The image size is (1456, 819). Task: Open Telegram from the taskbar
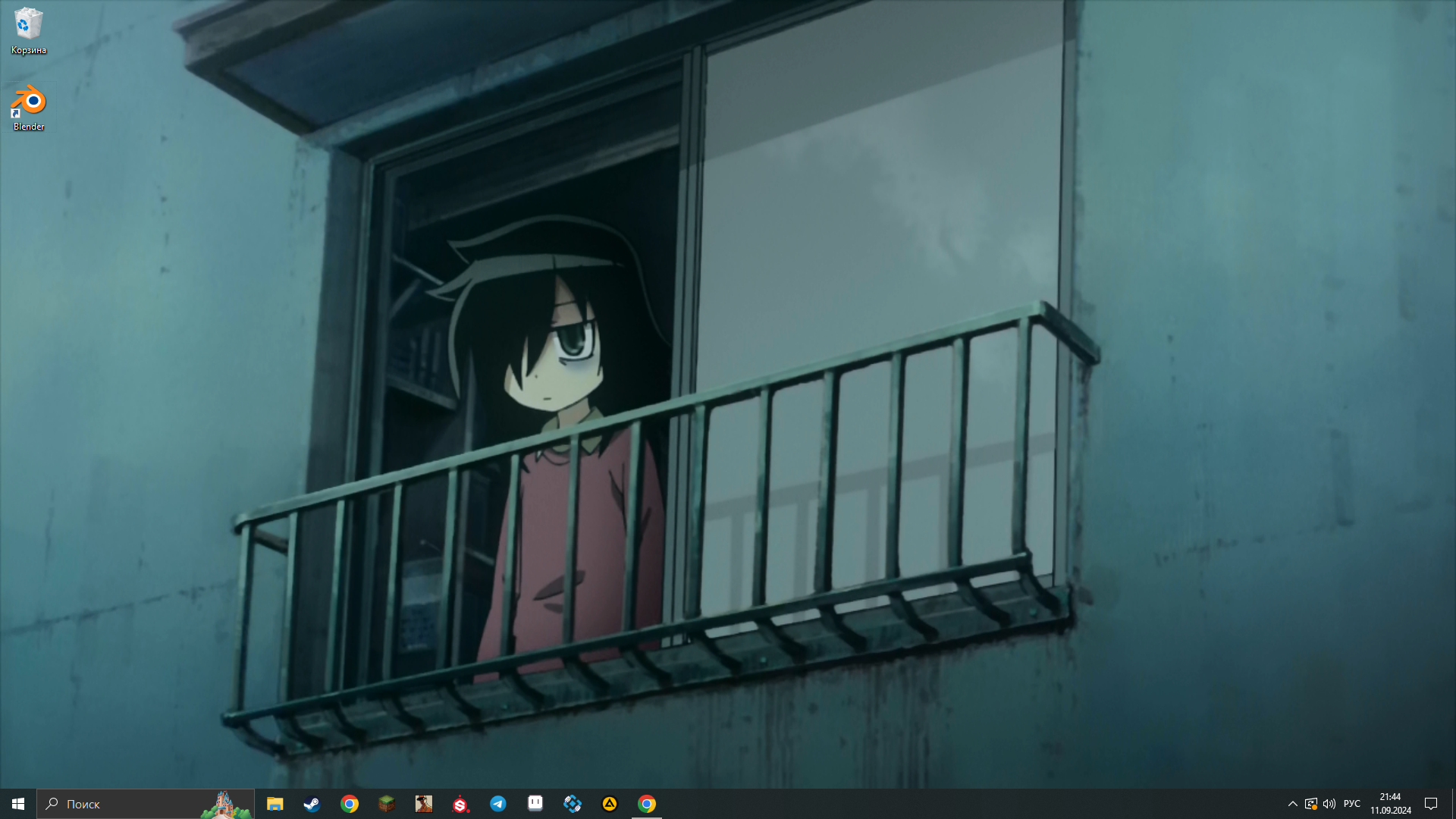497,804
